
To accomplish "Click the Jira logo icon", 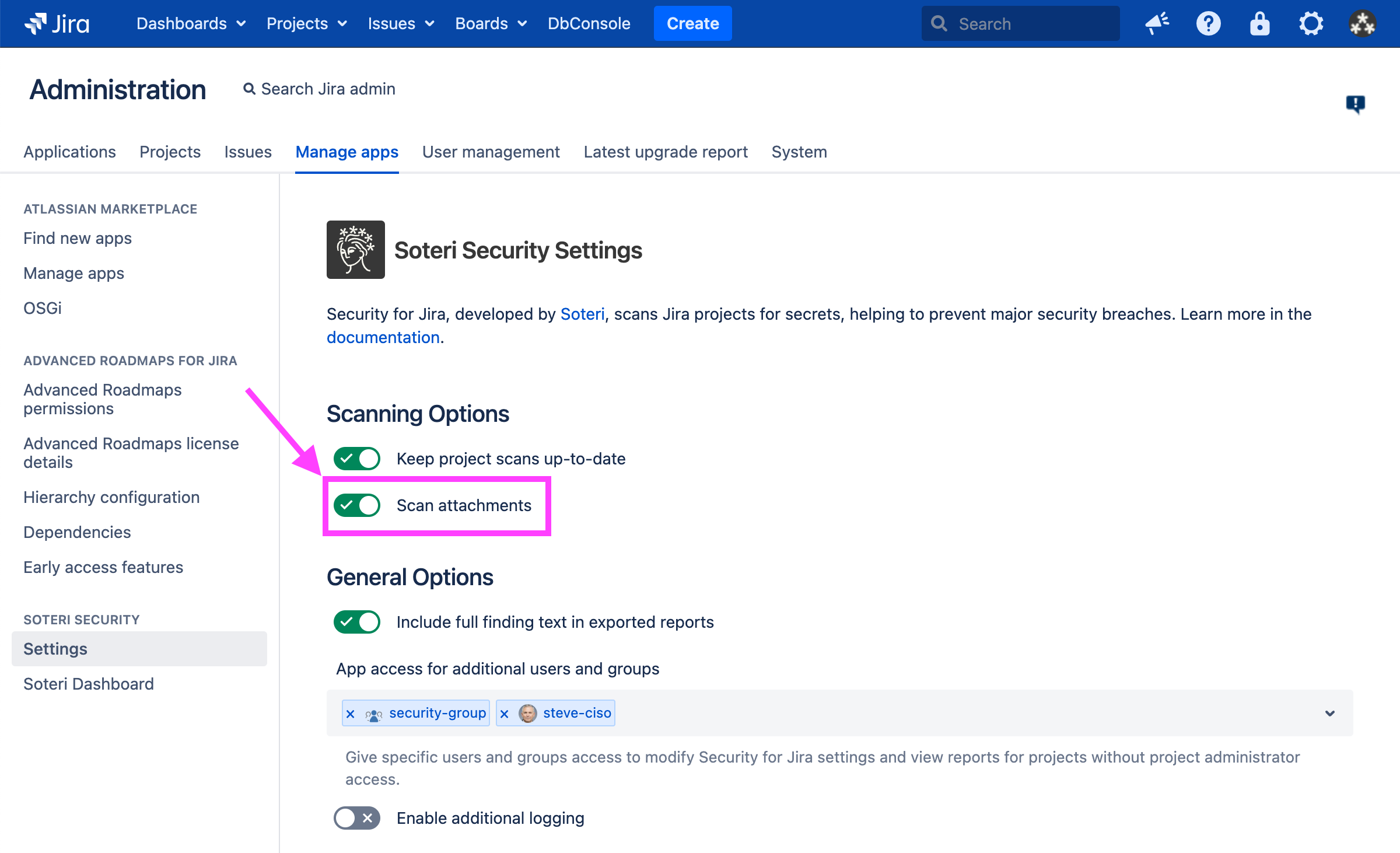I will pos(36,23).
